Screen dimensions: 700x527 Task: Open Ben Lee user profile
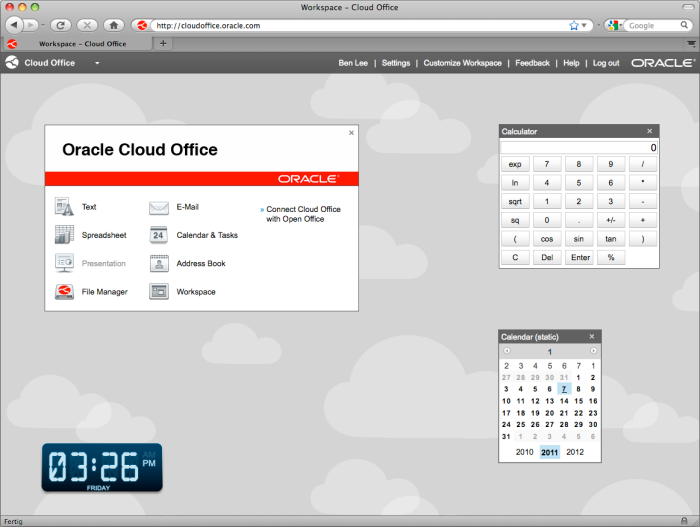point(353,63)
